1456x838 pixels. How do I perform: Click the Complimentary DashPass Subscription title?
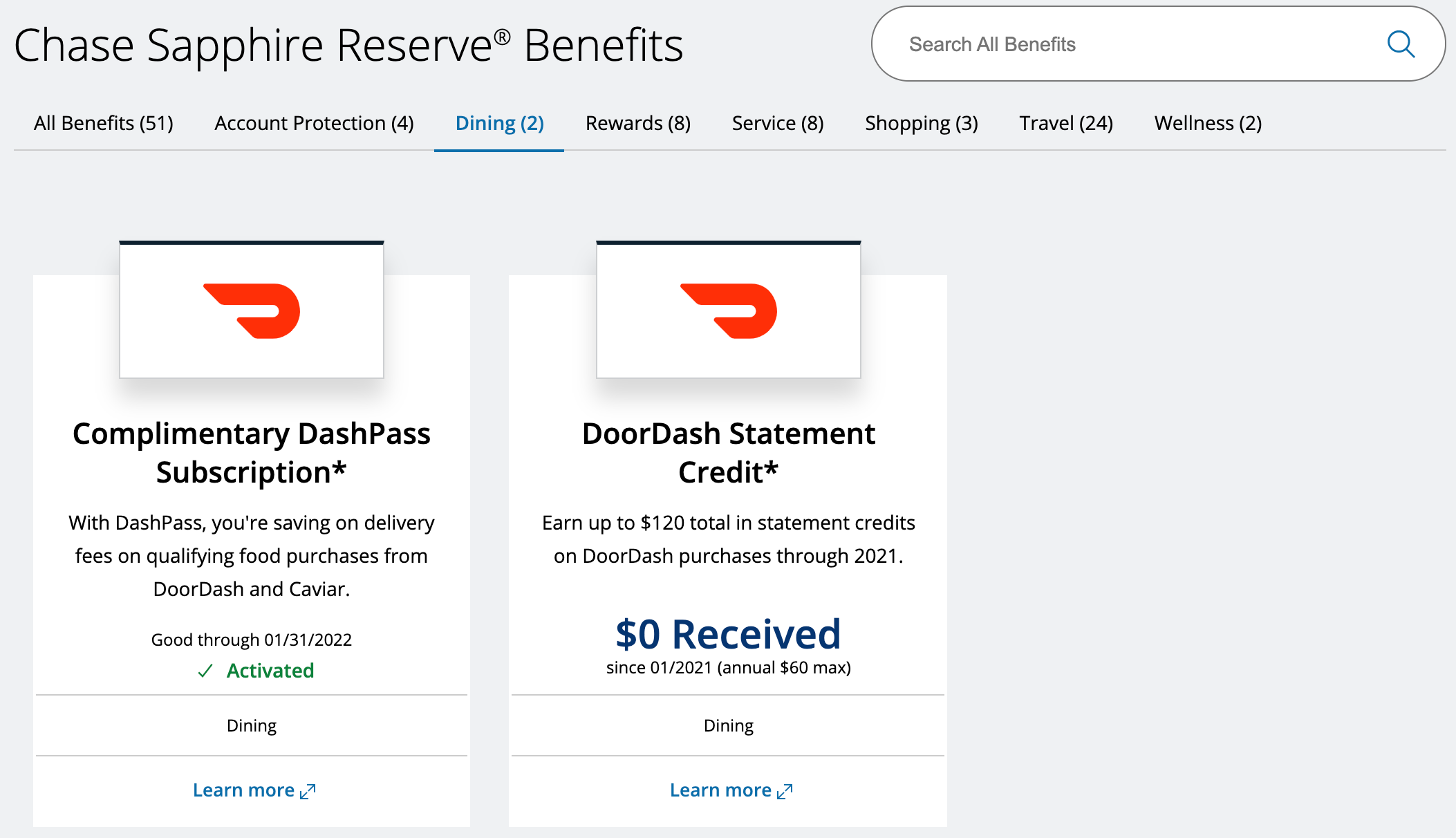[x=252, y=453]
